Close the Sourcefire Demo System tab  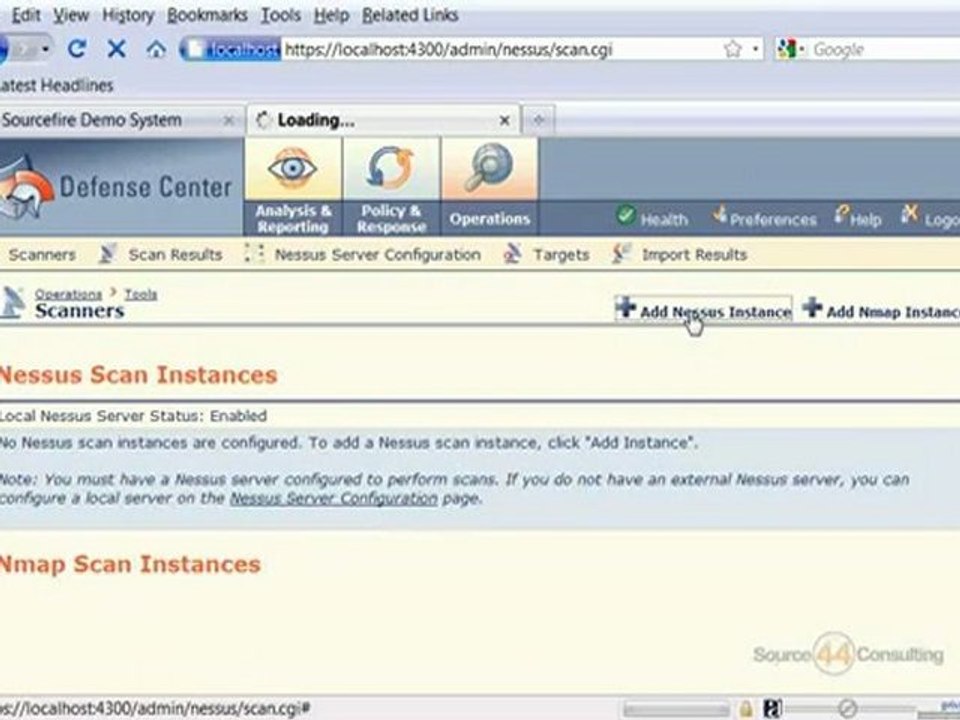[x=228, y=121]
